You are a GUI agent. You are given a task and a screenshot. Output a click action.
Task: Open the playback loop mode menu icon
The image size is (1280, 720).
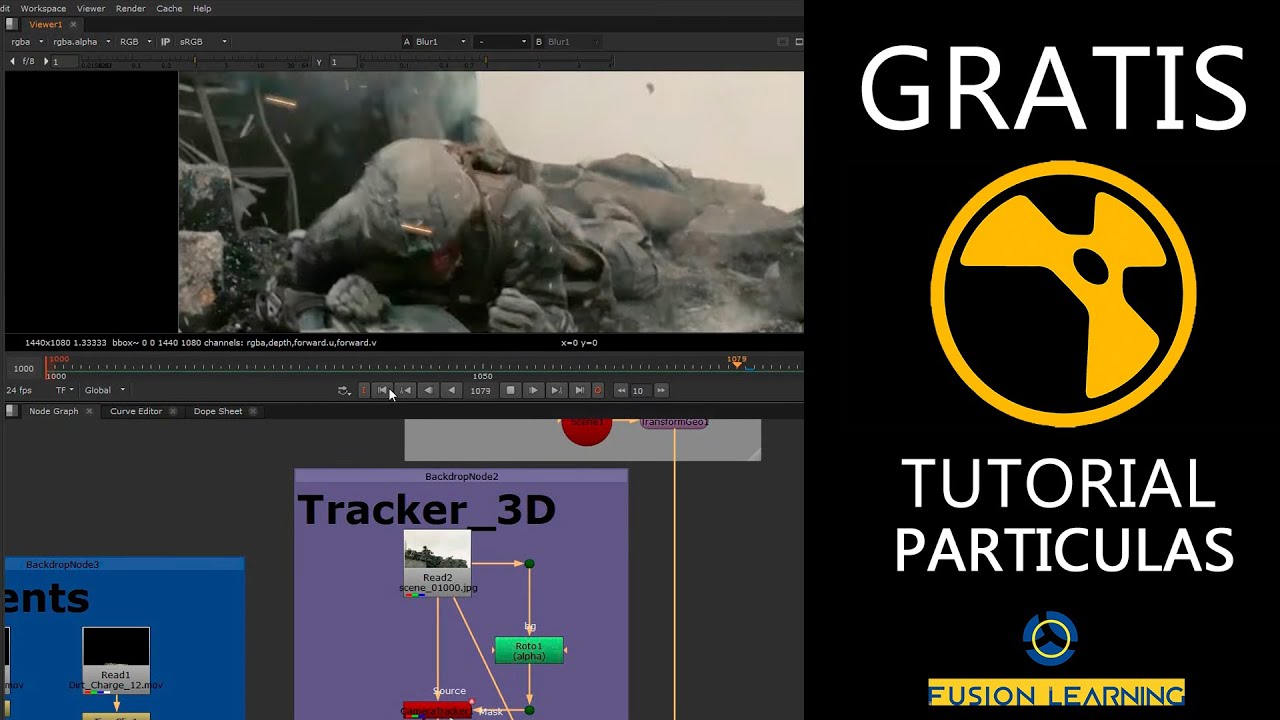pos(344,390)
